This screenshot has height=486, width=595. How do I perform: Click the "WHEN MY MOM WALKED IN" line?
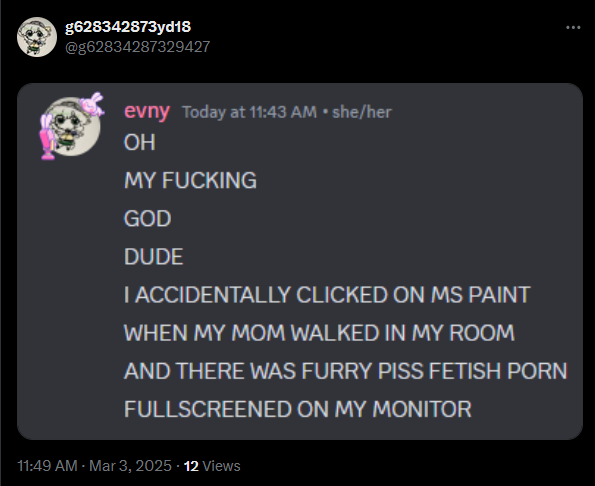[319, 333]
